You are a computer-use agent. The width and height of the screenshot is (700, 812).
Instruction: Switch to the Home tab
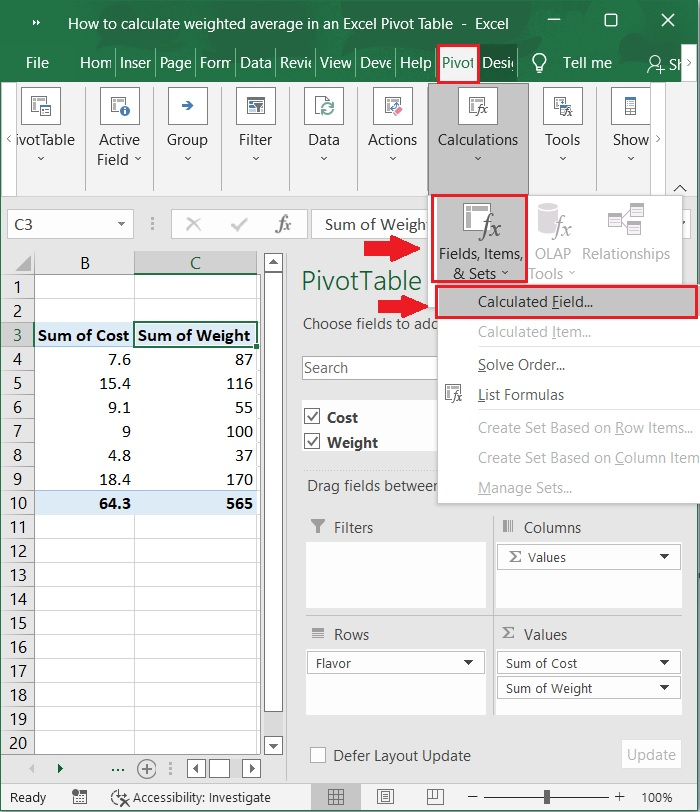96,63
